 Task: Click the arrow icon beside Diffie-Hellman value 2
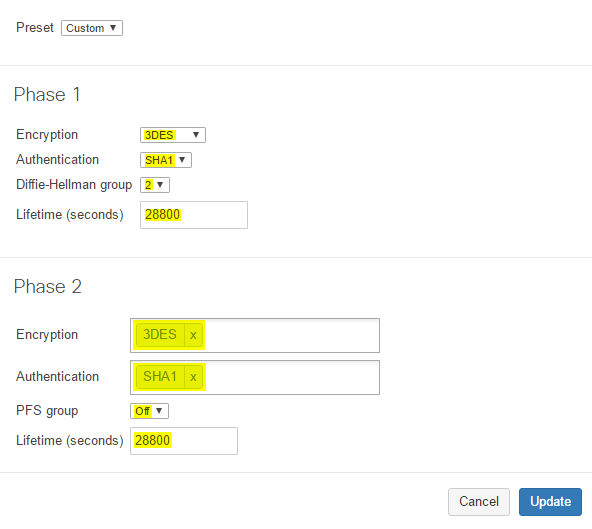(160, 185)
